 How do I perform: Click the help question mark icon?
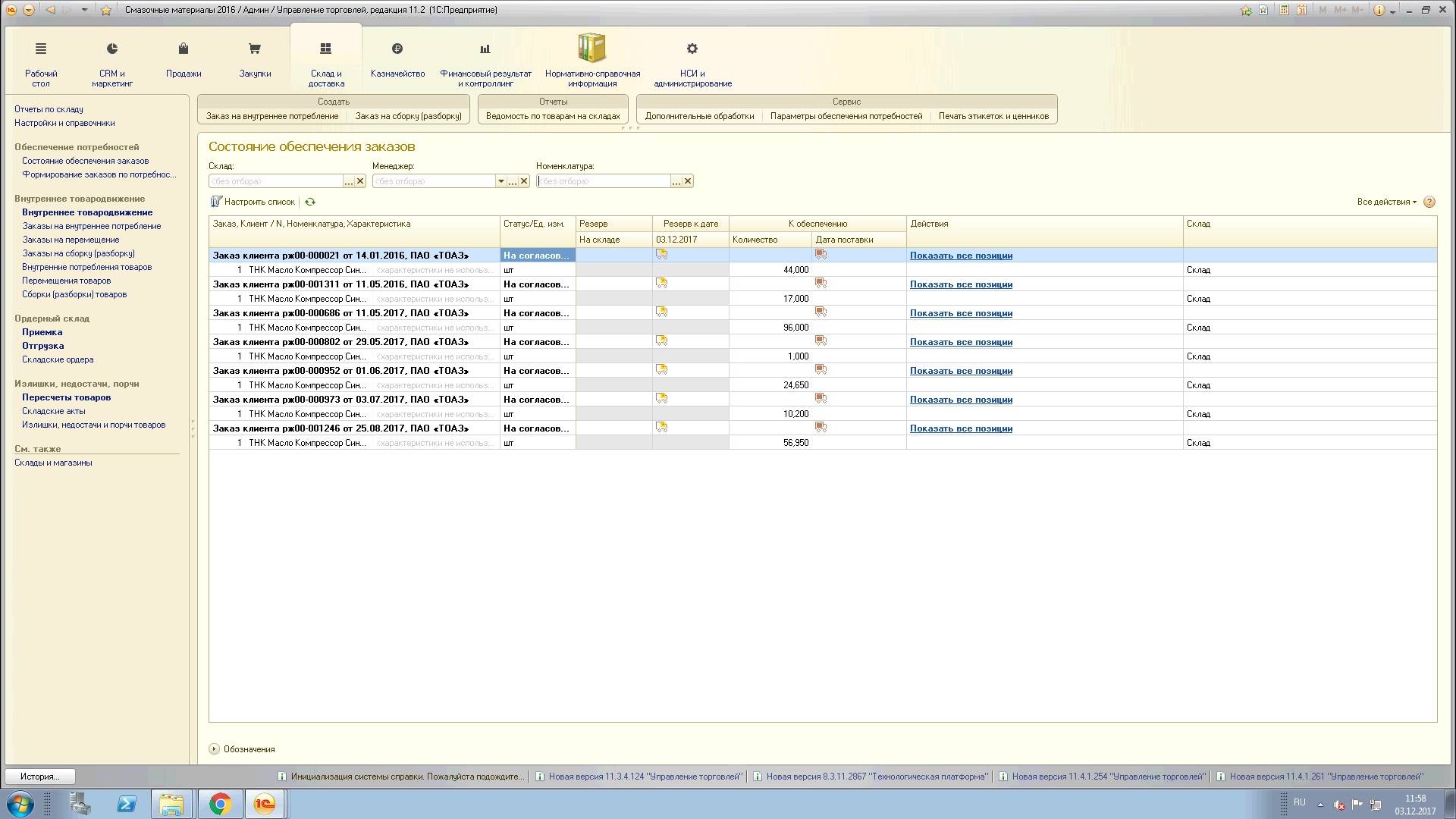(x=1429, y=202)
